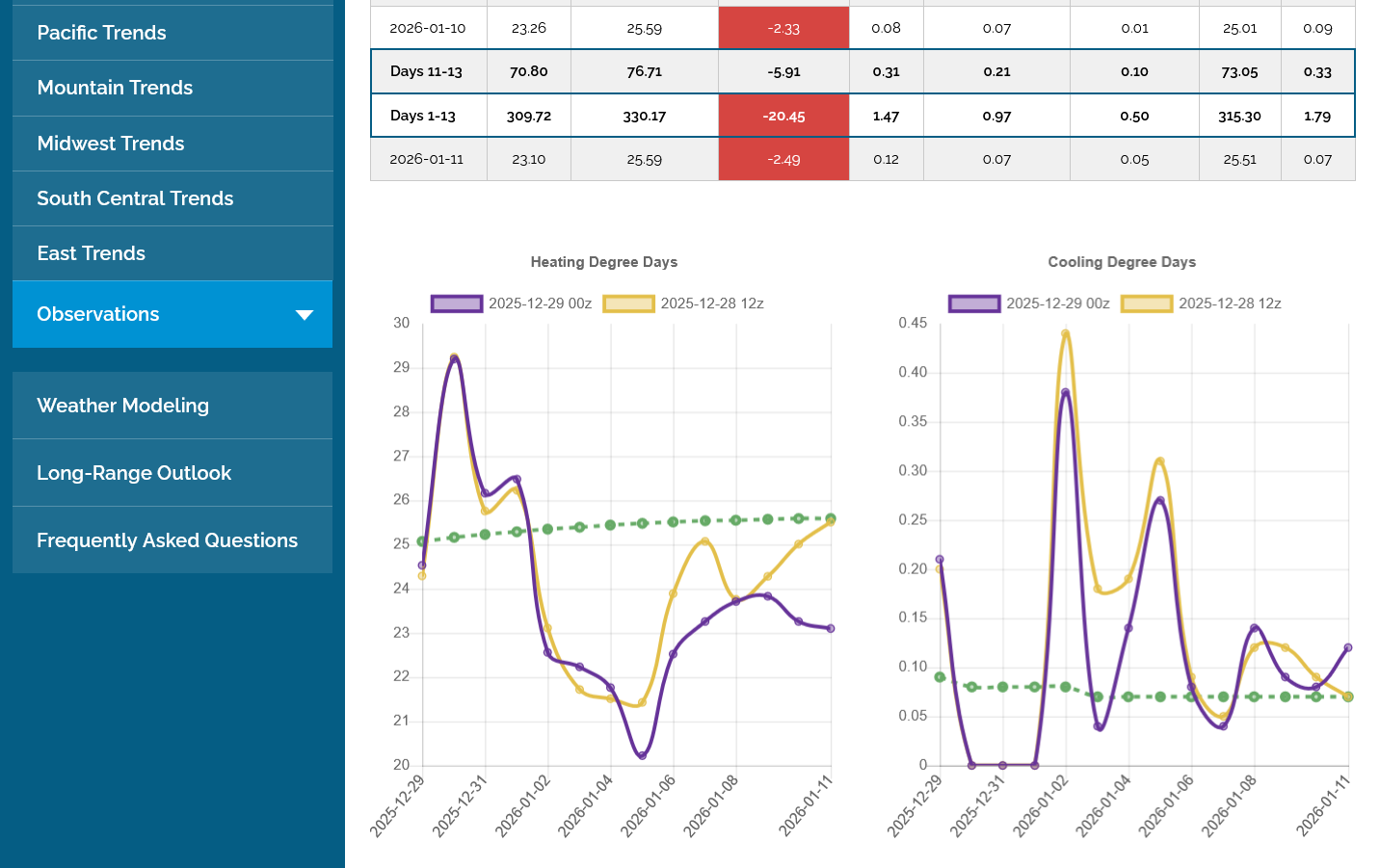
Task: Go to Midwest Trends
Action: point(110,144)
